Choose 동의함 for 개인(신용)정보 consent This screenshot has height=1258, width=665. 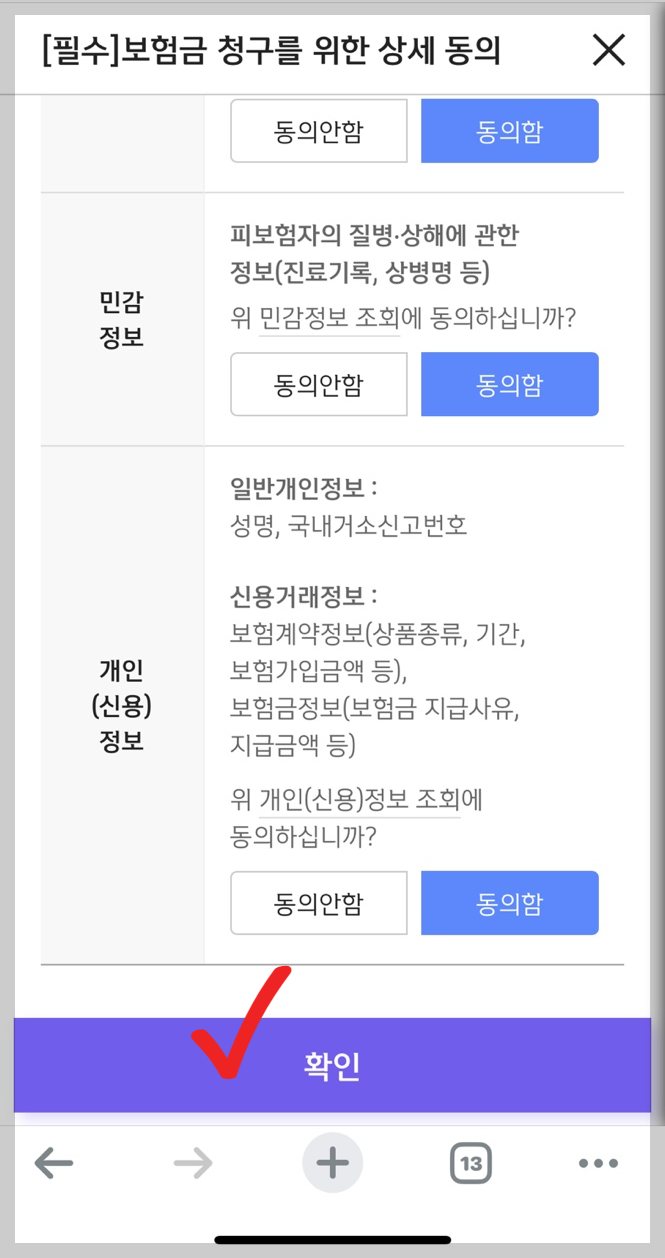[509, 903]
